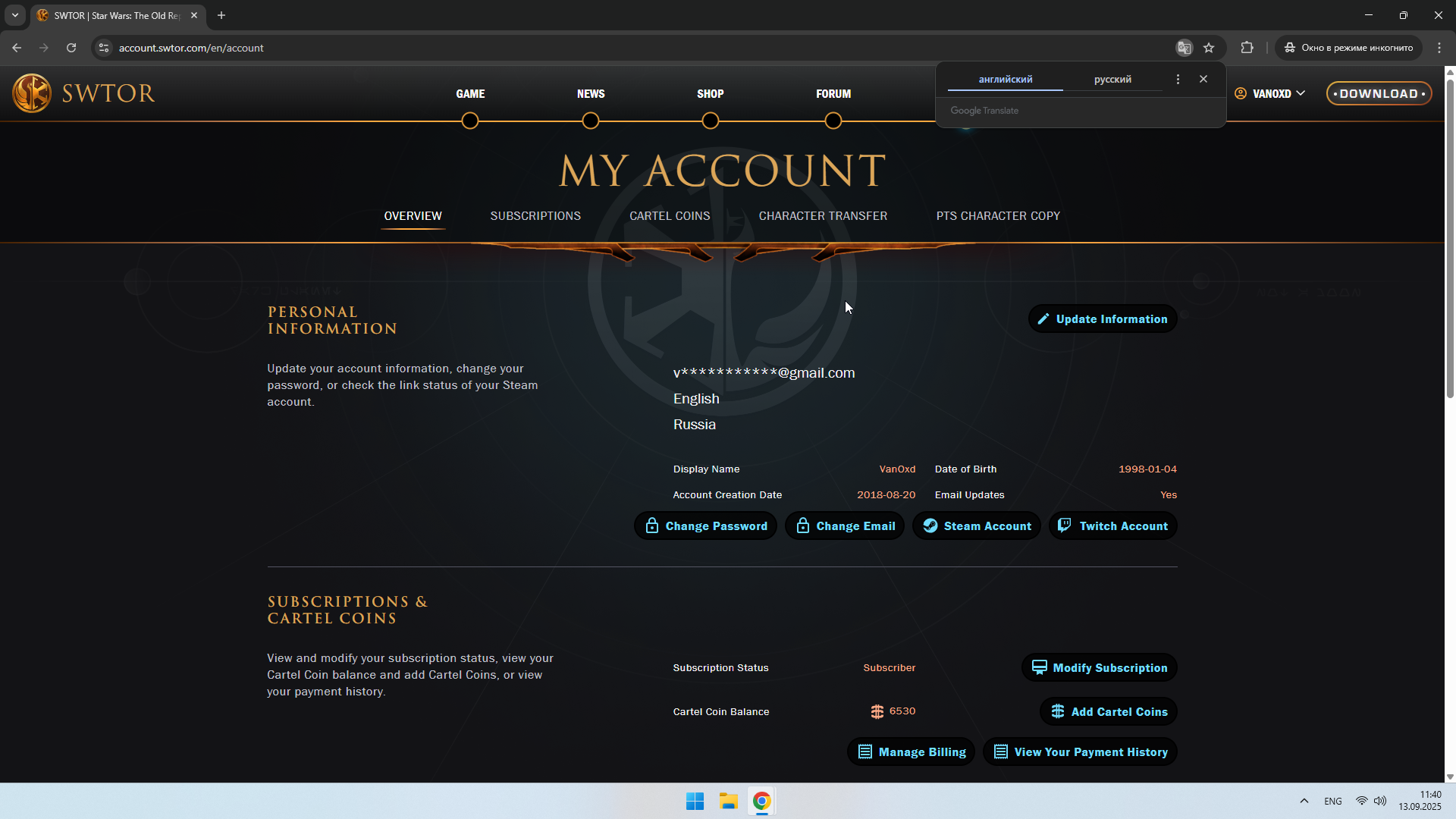Reload the page
1456x819 pixels.
tap(71, 48)
